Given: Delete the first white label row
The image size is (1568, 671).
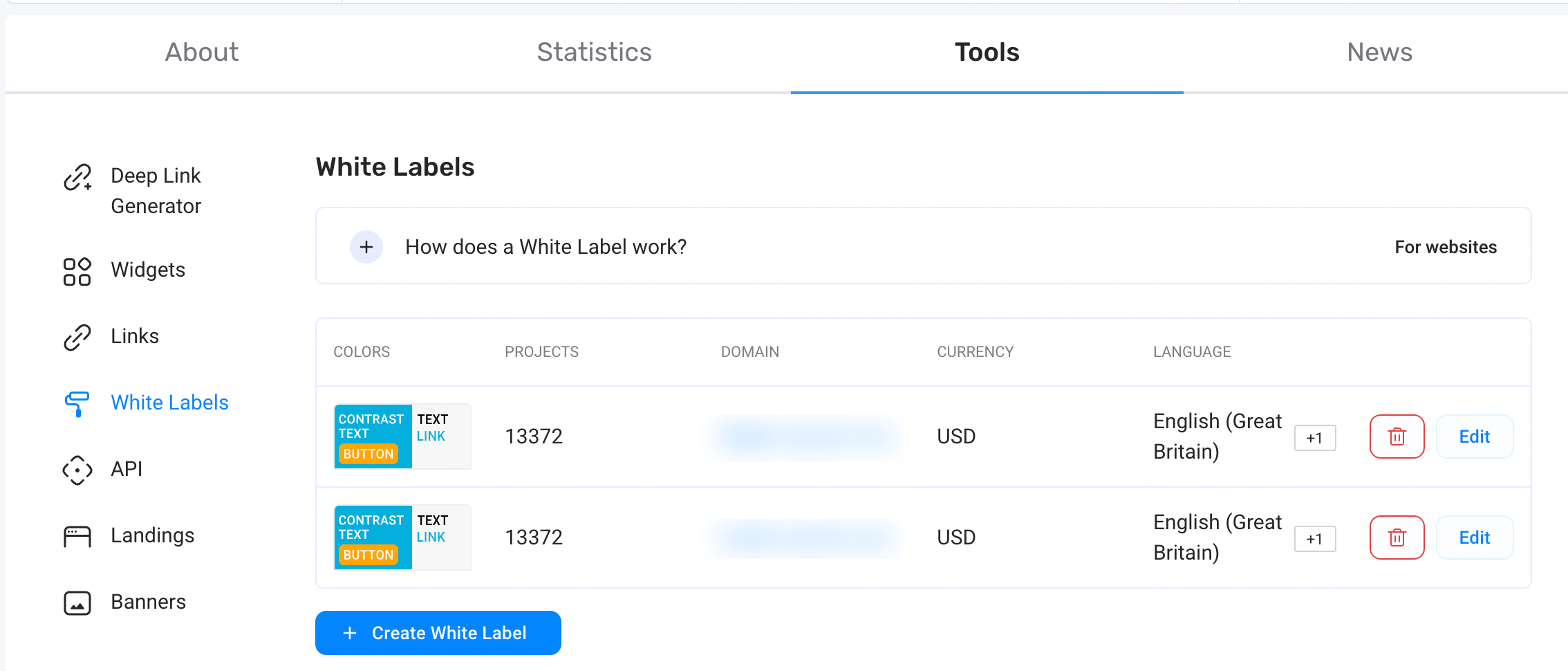Looking at the screenshot, I should pyautogui.click(x=1397, y=436).
